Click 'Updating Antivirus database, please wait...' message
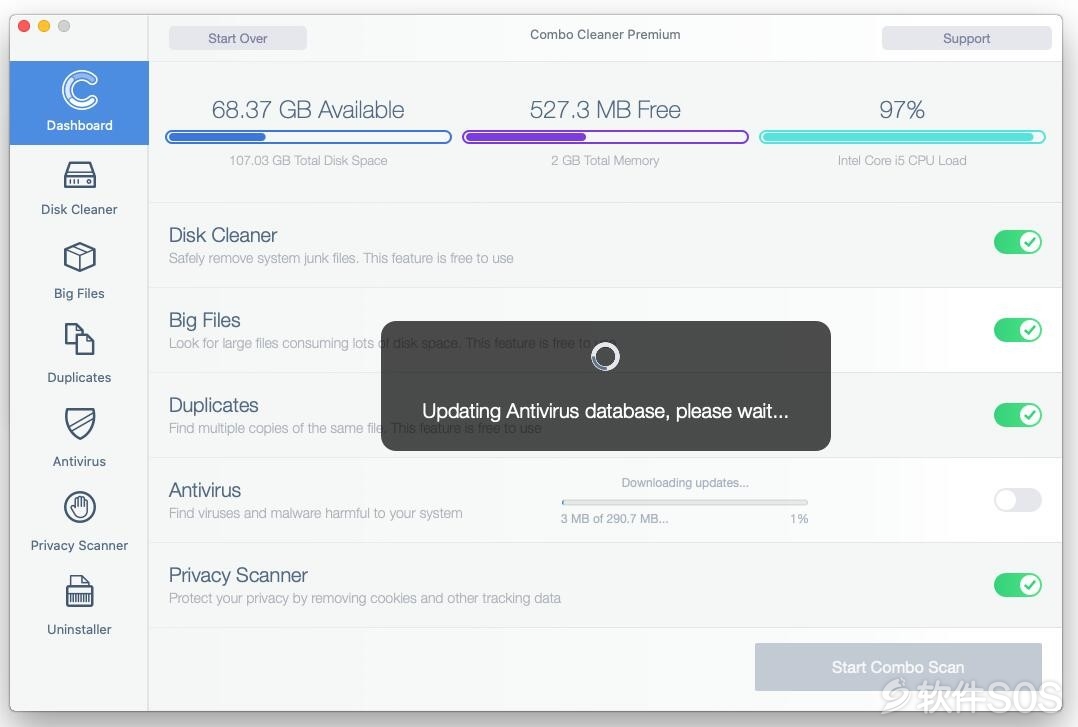This screenshot has width=1078, height=727. click(x=605, y=411)
